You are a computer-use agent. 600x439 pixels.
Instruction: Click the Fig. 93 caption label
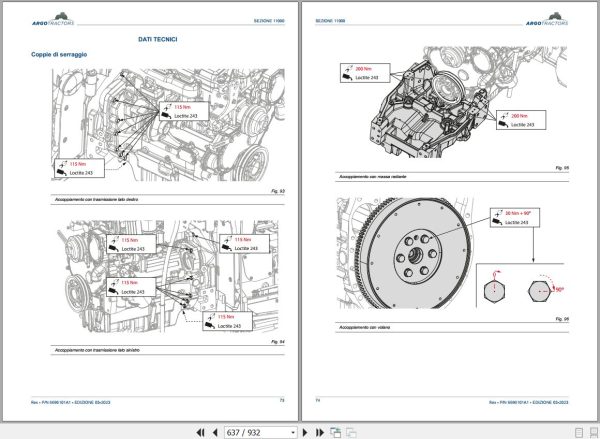tap(278, 191)
